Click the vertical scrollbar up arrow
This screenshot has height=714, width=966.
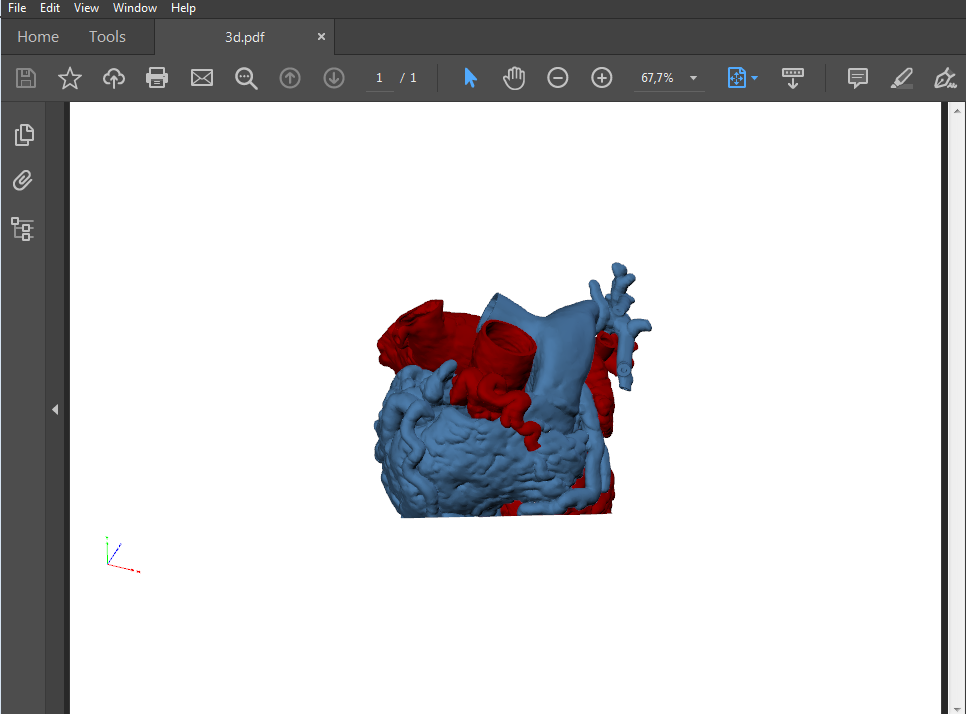click(957, 111)
